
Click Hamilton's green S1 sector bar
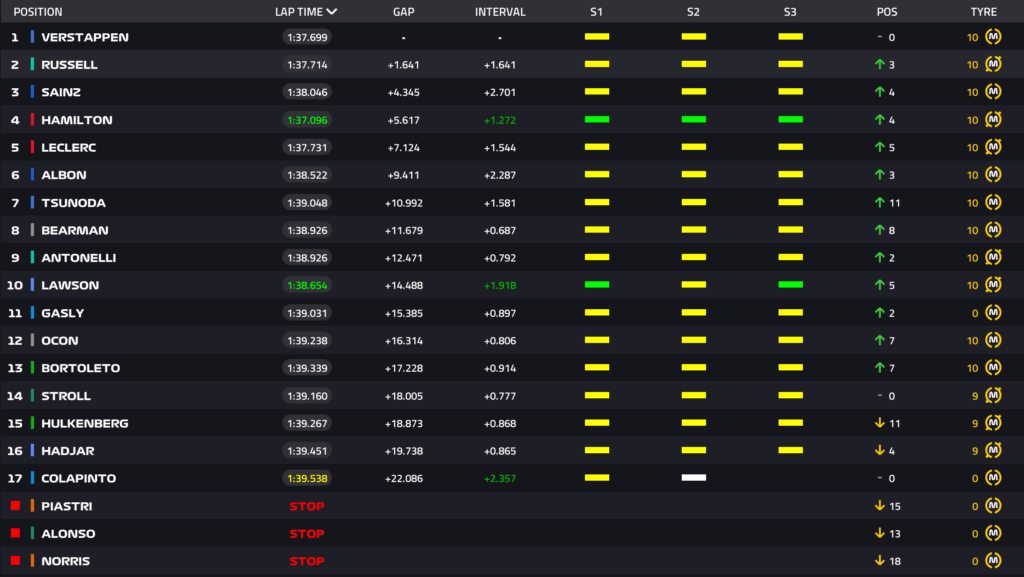(597, 120)
